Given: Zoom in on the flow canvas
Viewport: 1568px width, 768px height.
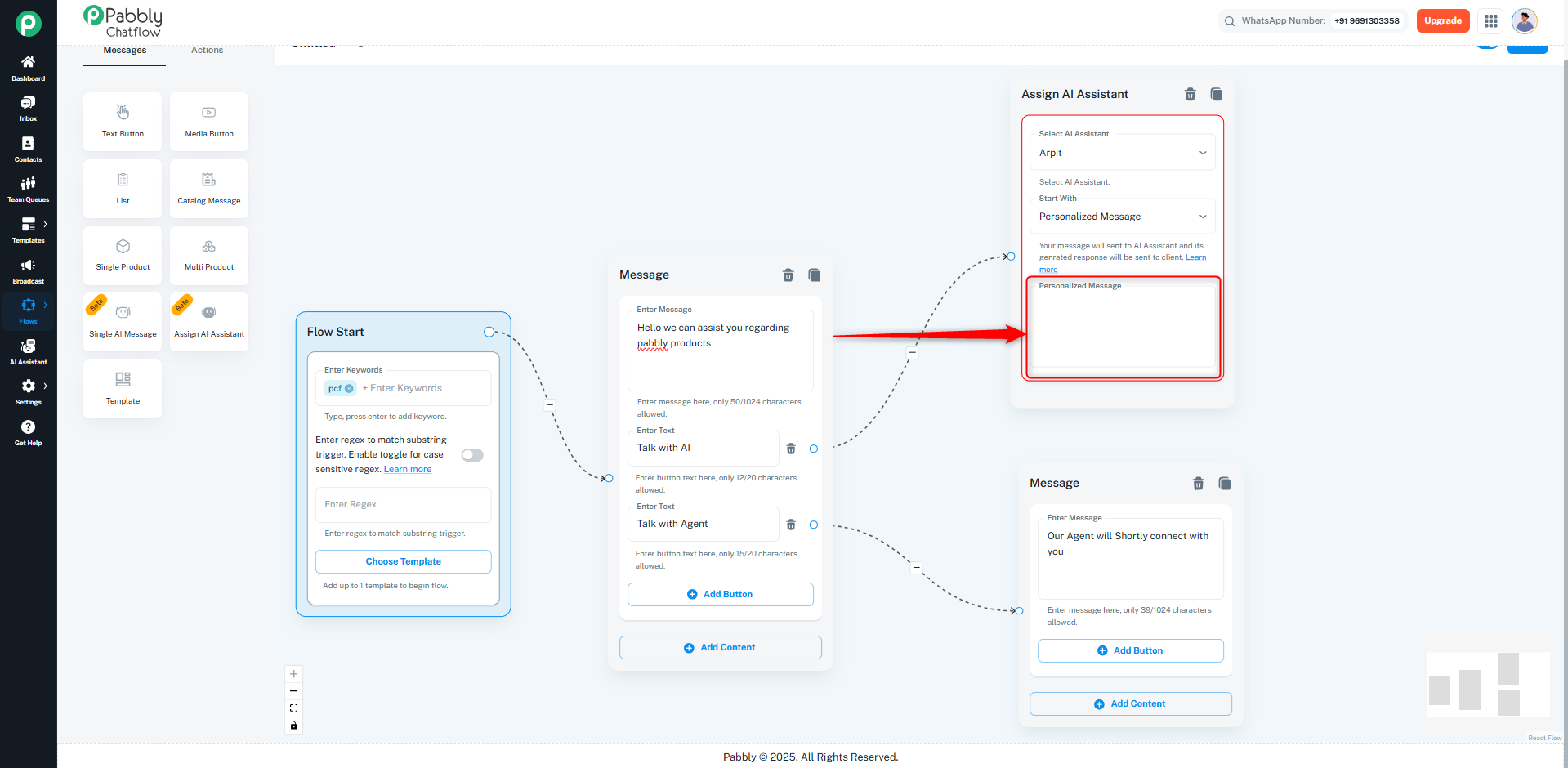Looking at the screenshot, I should (x=294, y=674).
